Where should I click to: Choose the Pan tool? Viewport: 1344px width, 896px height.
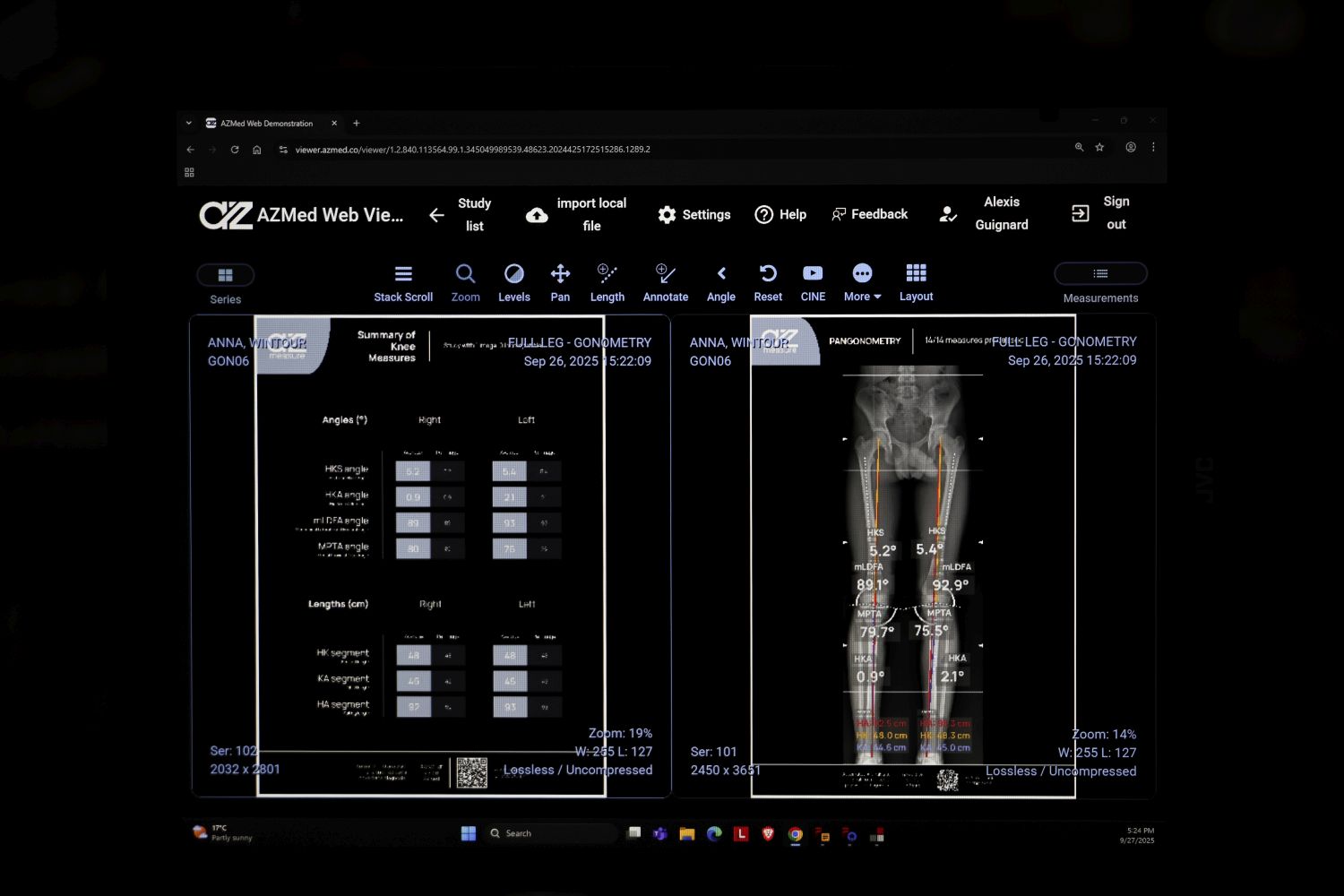click(560, 282)
